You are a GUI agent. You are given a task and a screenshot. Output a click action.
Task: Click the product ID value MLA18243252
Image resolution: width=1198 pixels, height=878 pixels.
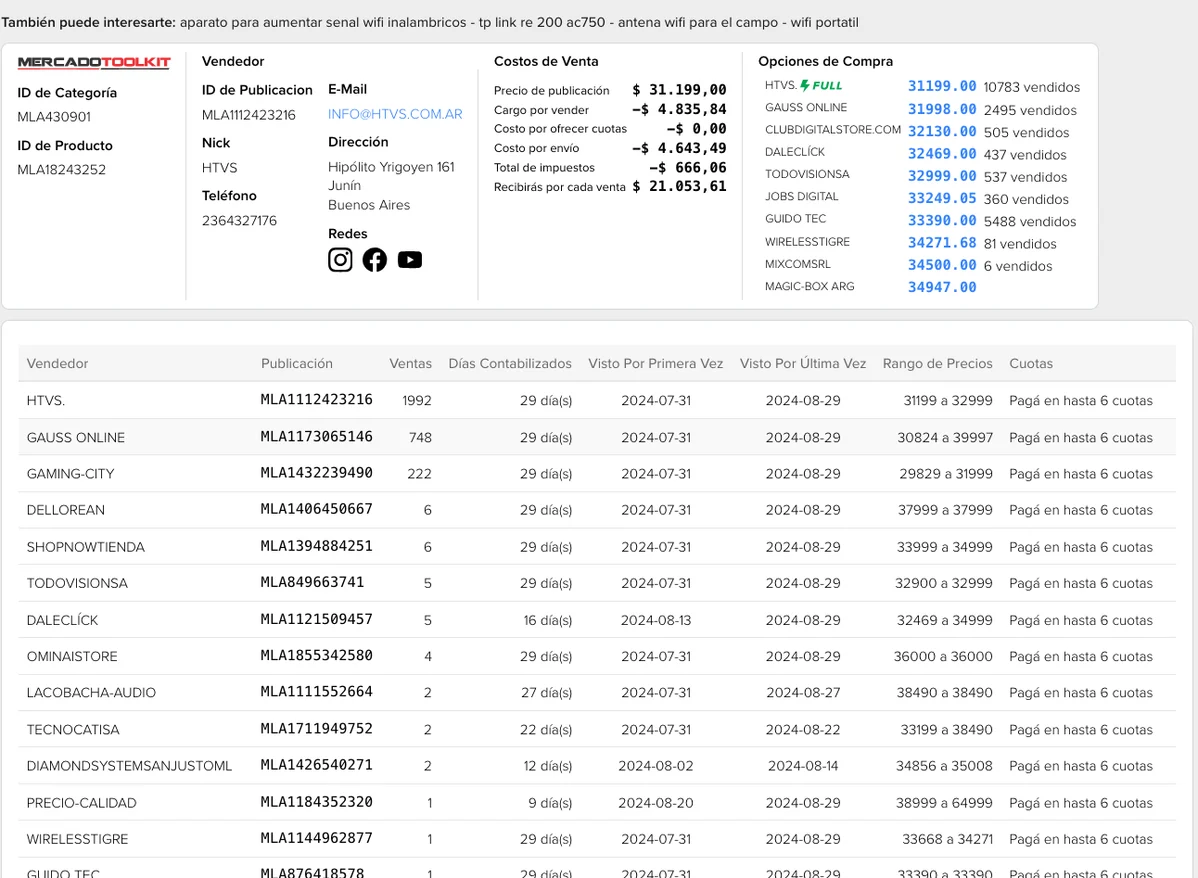click(62, 170)
